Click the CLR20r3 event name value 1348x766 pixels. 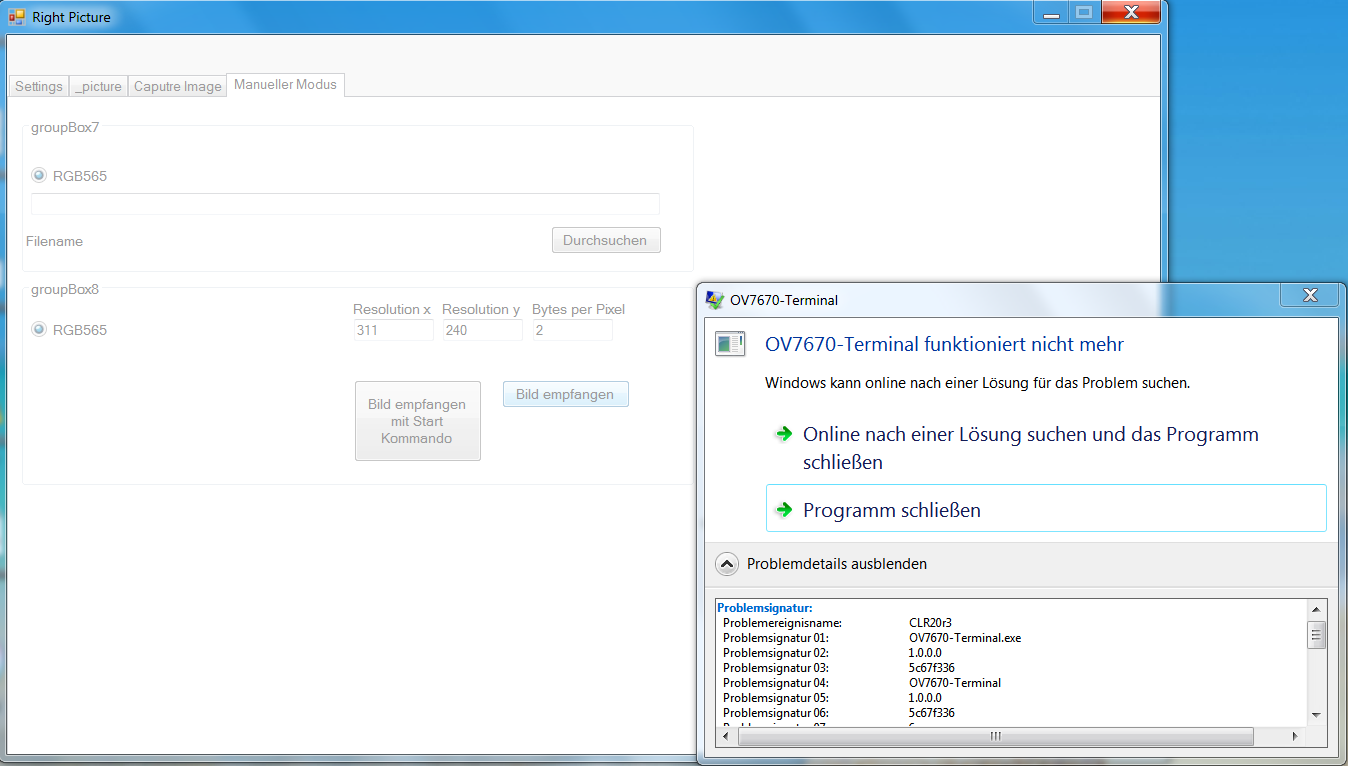[930, 622]
